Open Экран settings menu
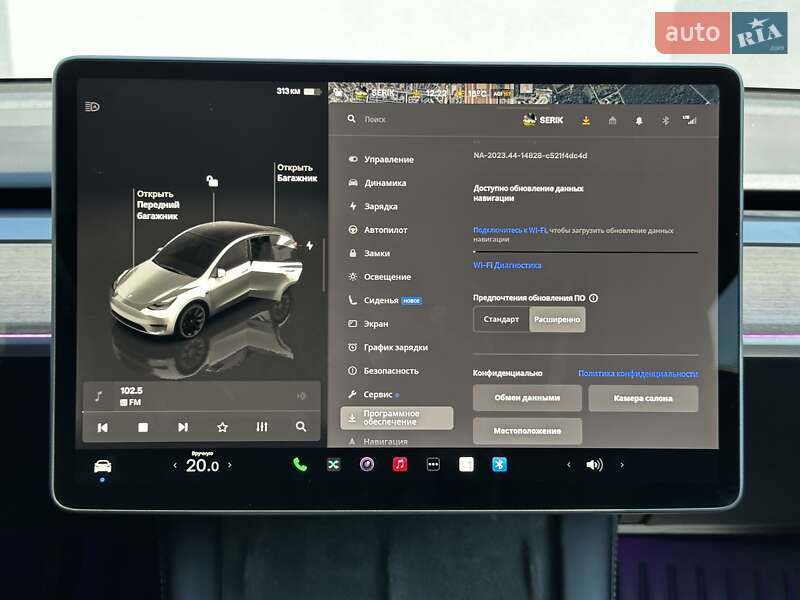Image resolution: width=800 pixels, height=600 pixels. click(368, 323)
